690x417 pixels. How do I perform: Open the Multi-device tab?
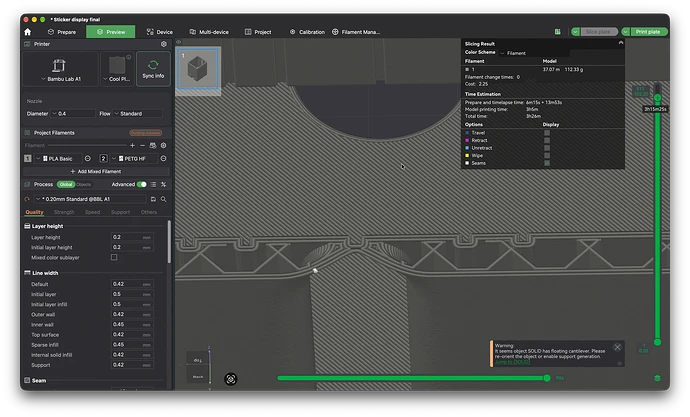point(209,32)
